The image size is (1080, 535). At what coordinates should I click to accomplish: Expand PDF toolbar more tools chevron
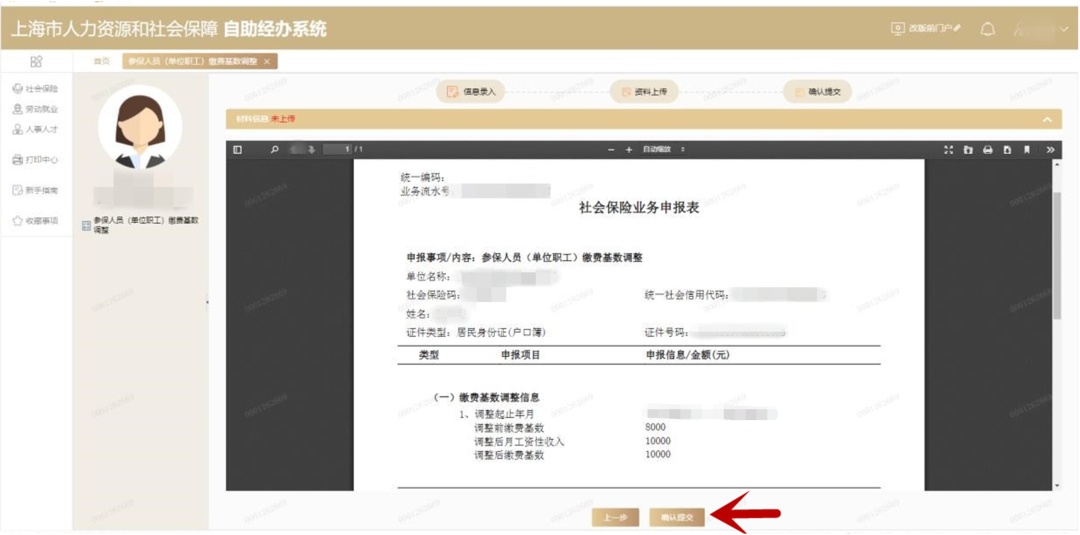(x=1050, y=150)
